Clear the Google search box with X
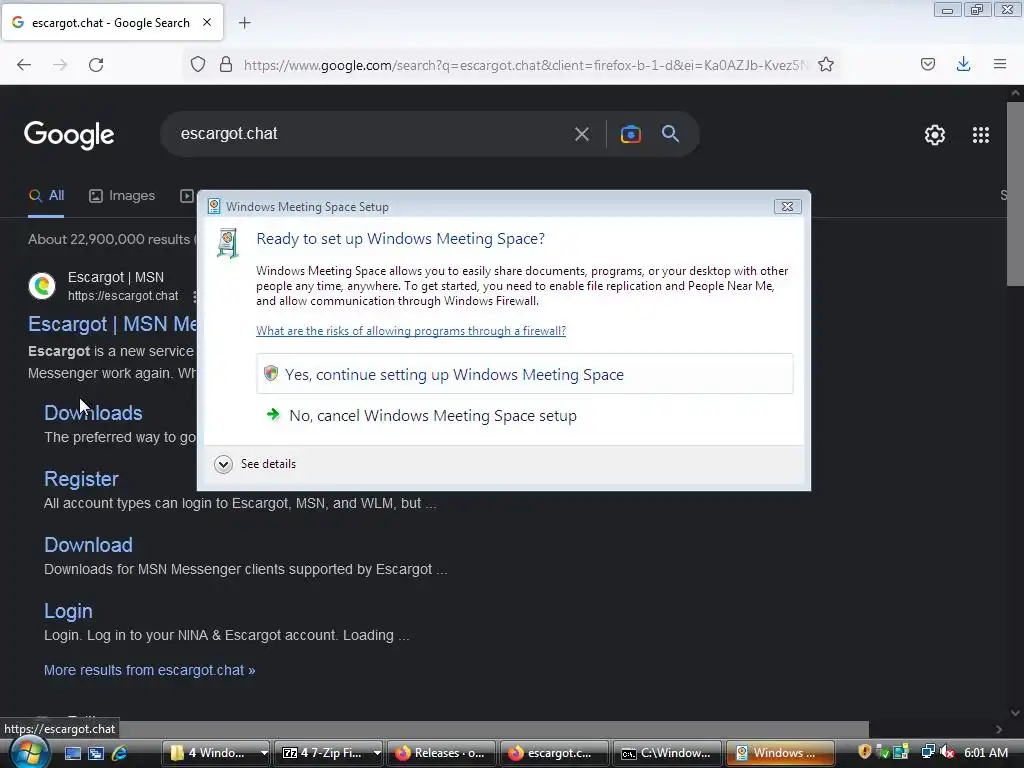 point(581,135)
